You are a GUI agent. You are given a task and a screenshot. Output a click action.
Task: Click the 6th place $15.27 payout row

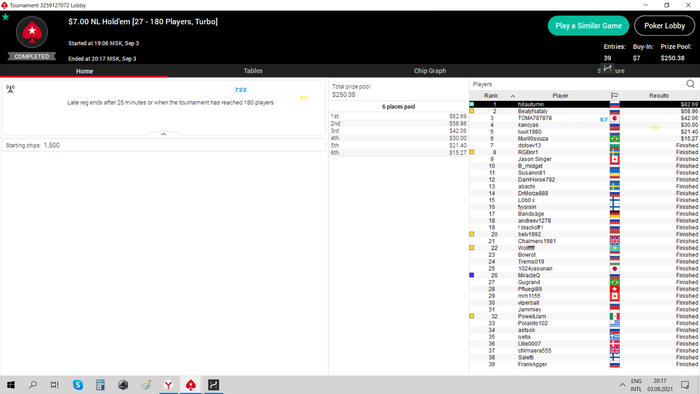pos(398,153)
